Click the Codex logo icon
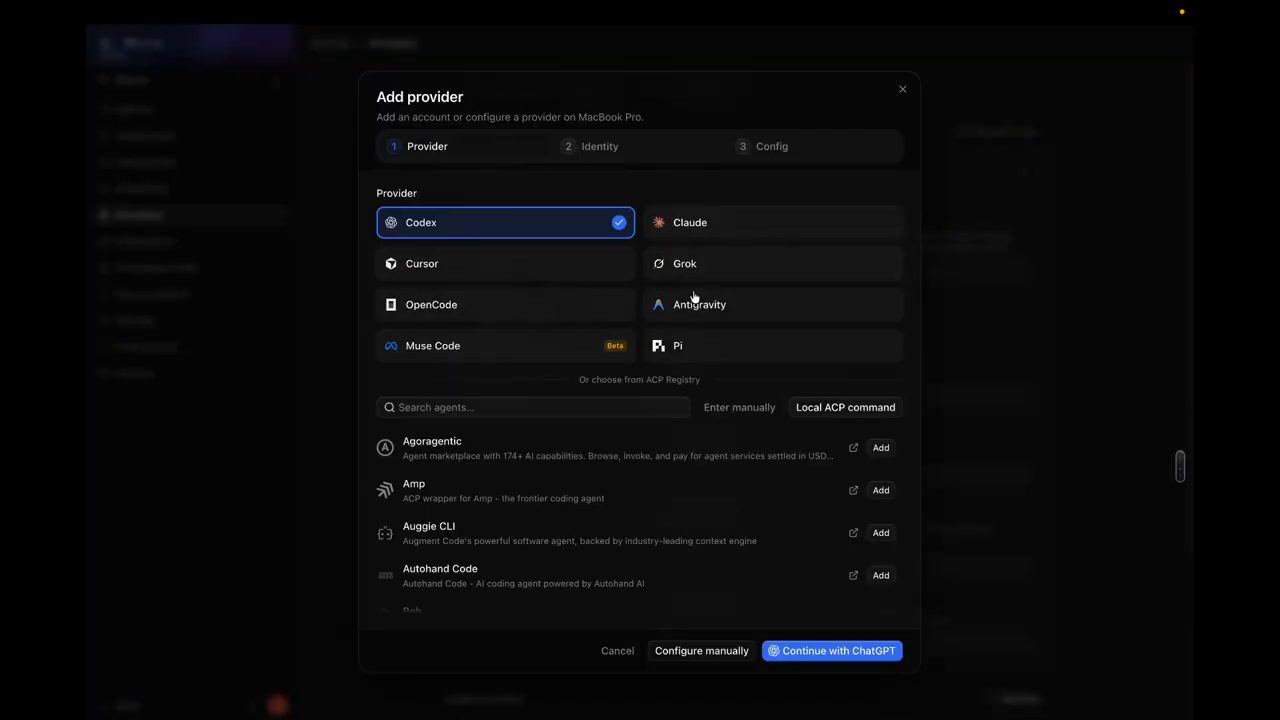 pos(391,222)
